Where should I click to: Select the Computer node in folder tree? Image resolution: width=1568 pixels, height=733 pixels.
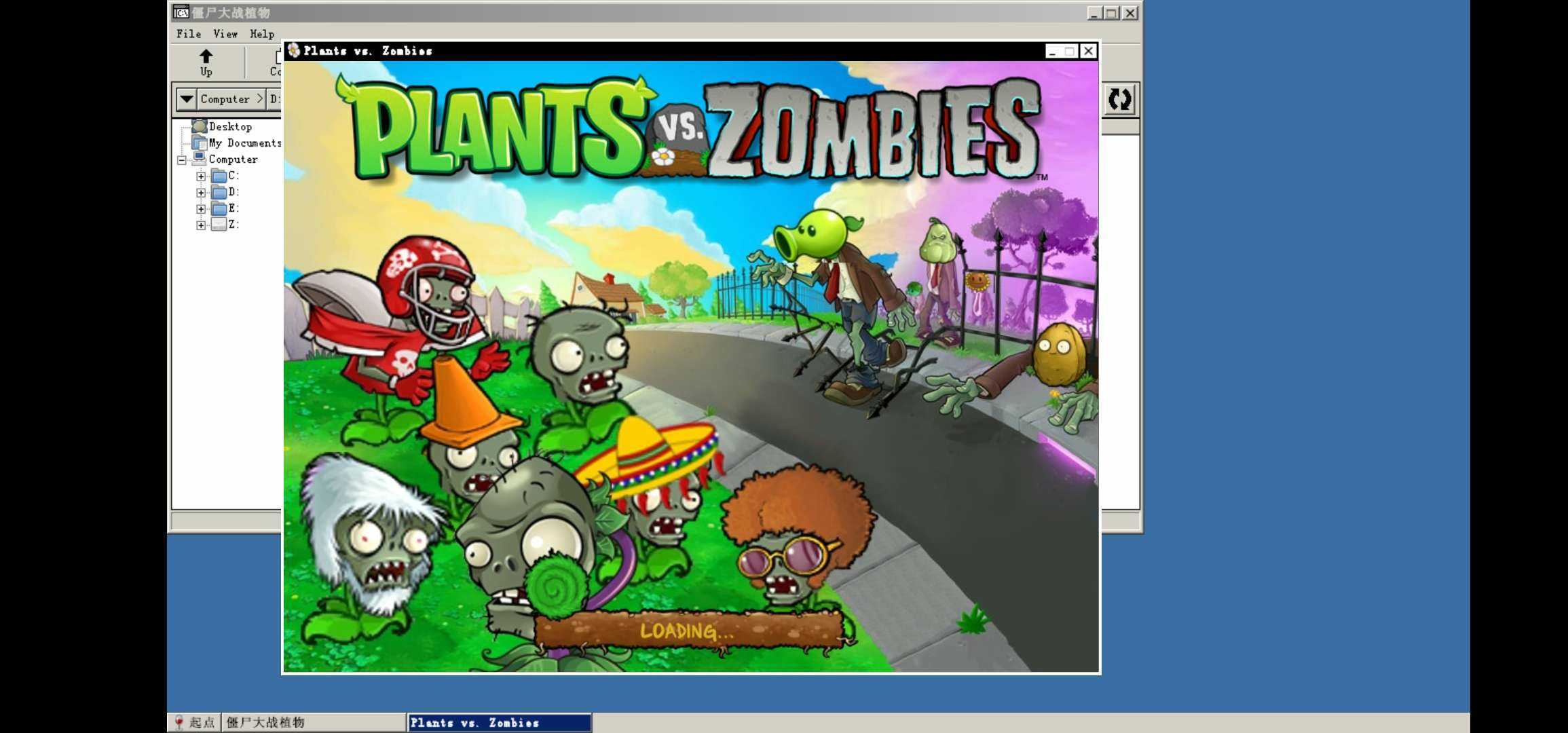233,159
